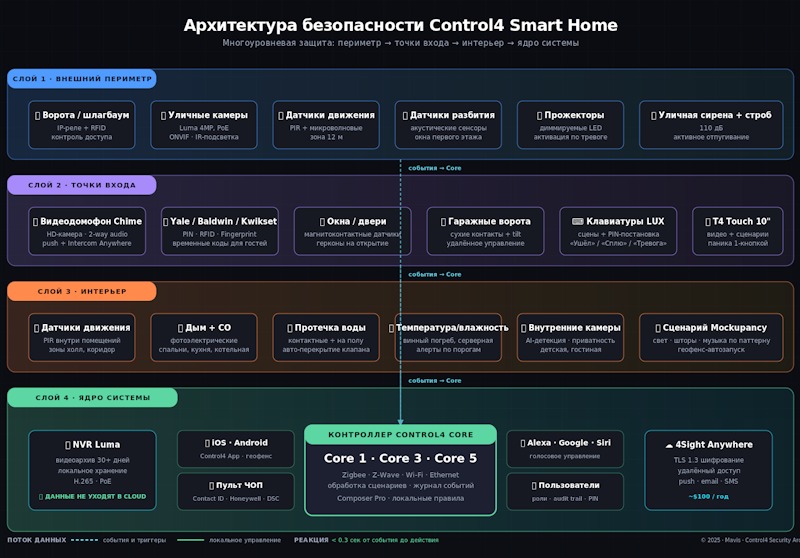Screen dimensions: 800x558
Task: Select the Пульт ЧОП card
Action: pos(236,492)
